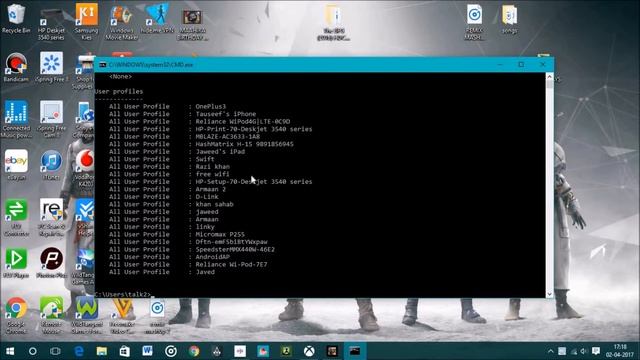Open the Action Center notifications icon
Viewport: 640px width, 360px height.
(x=596, y=351)
